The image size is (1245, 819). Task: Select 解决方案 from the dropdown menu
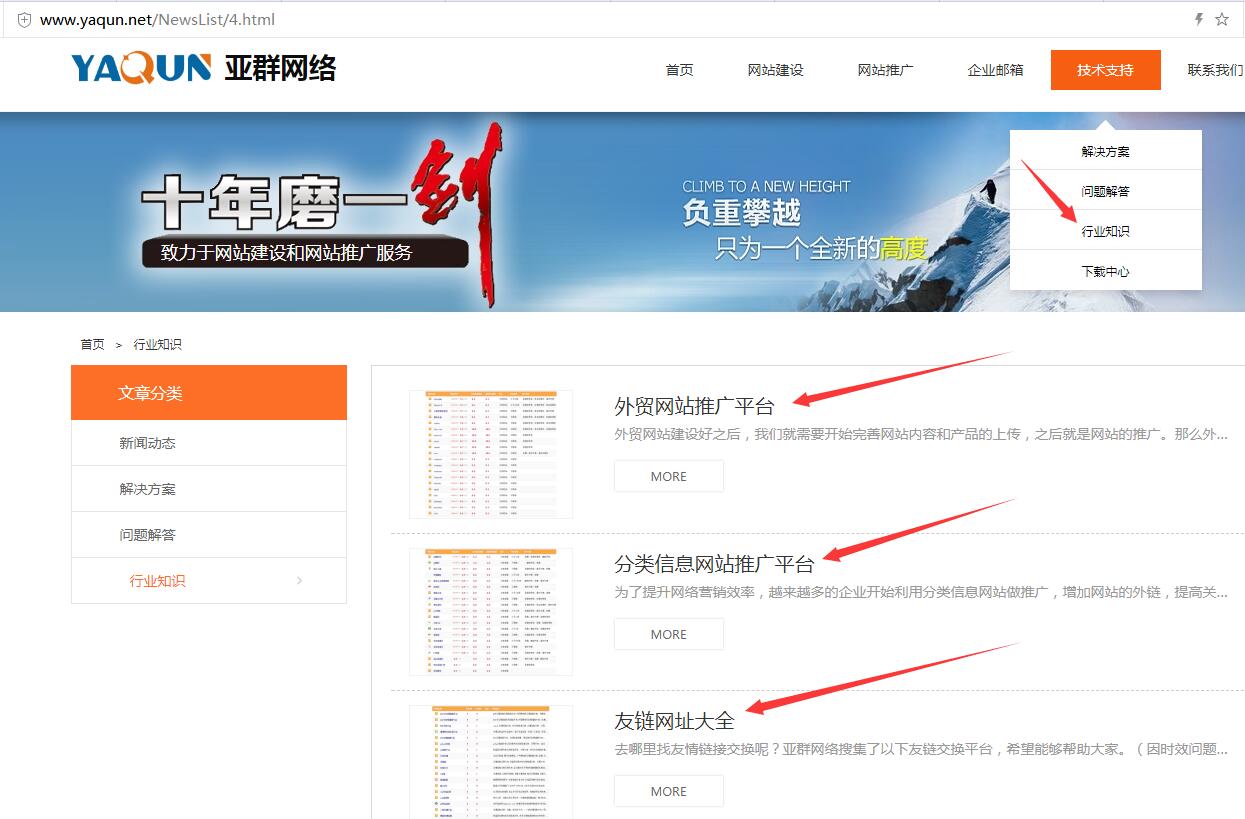pos(1105,152)
